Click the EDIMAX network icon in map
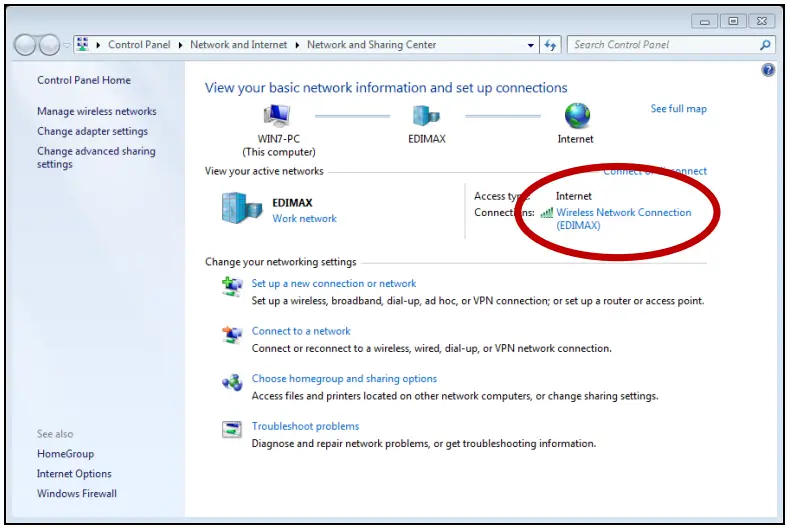Viewport: 789px width, 528px height. [x=426, y=116]
